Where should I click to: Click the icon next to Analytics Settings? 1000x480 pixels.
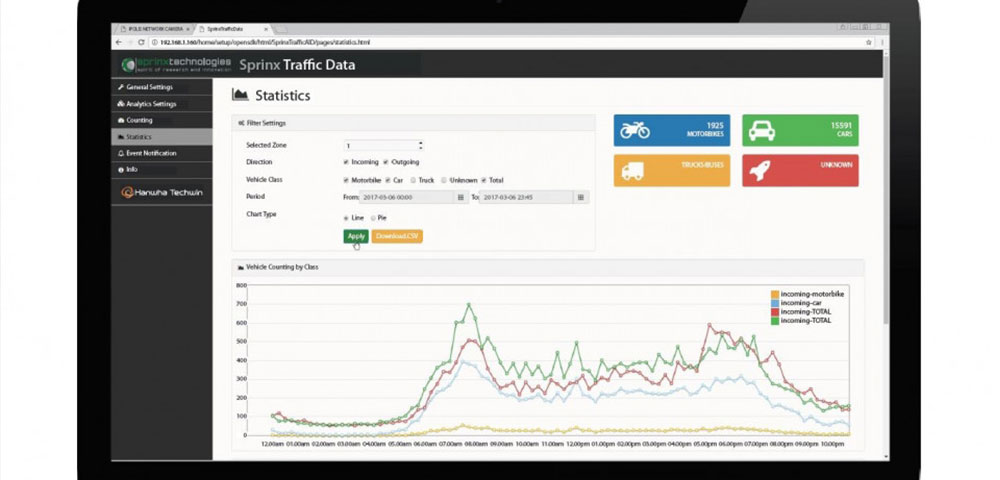(x=121, y=103)
